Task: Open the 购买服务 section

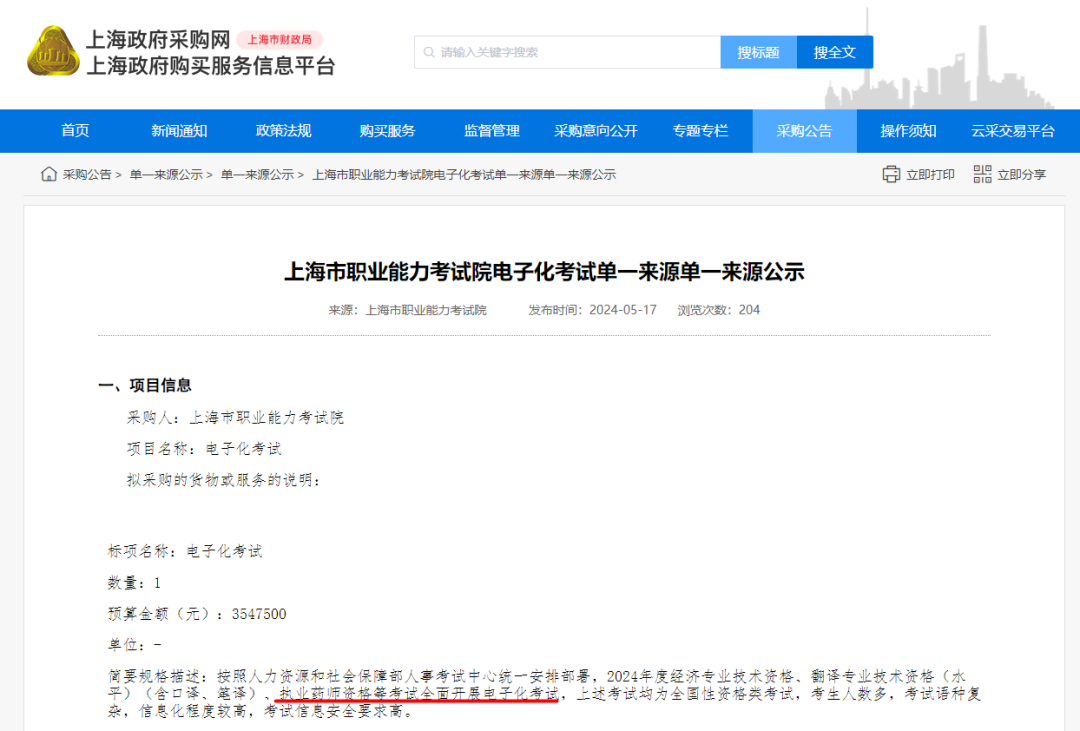Action: tap(389, 130)
